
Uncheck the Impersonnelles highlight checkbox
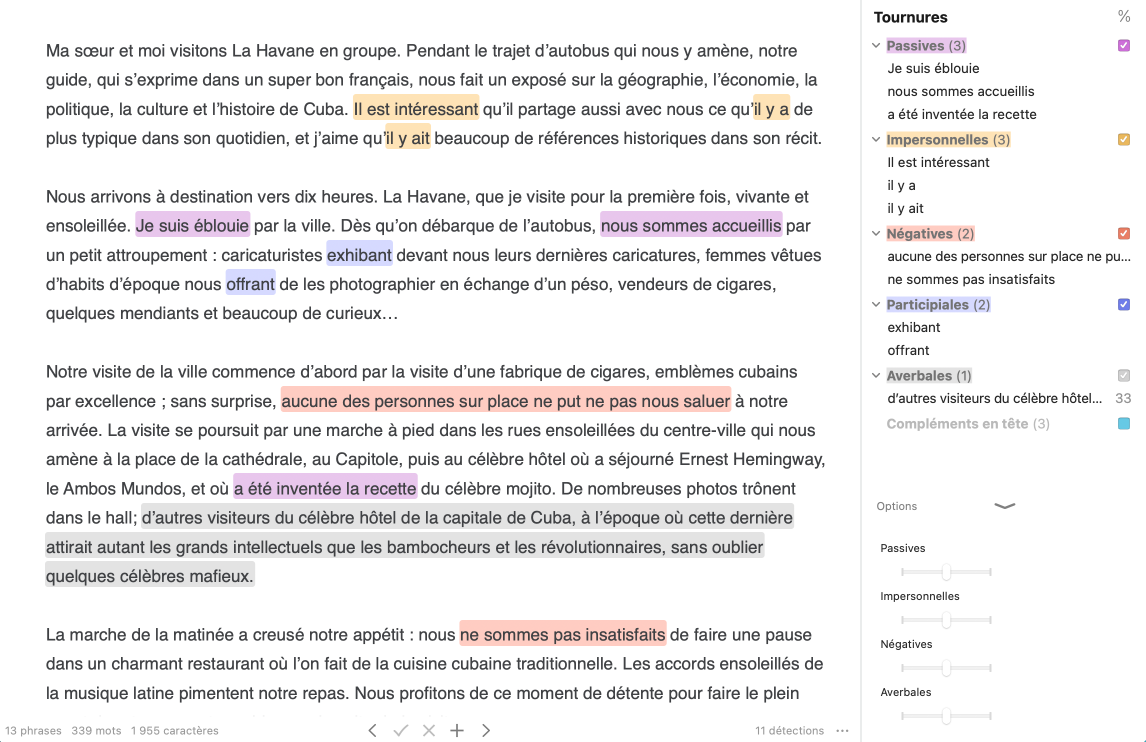(x=1124, y=140)
